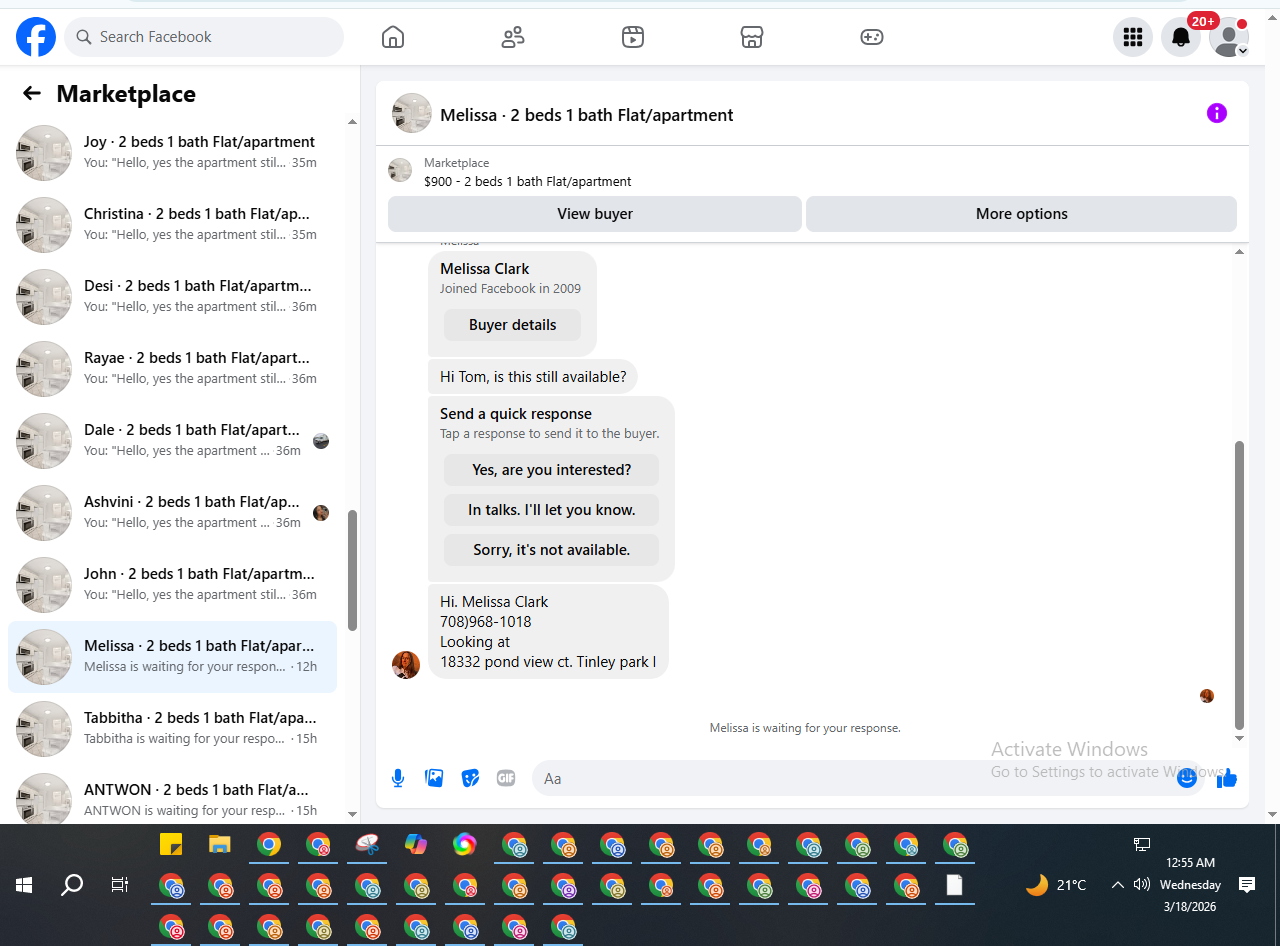Click the conversation list scroll-up arrow
The width and height of the screenshot is (1280, 946).
coord(352,122)
